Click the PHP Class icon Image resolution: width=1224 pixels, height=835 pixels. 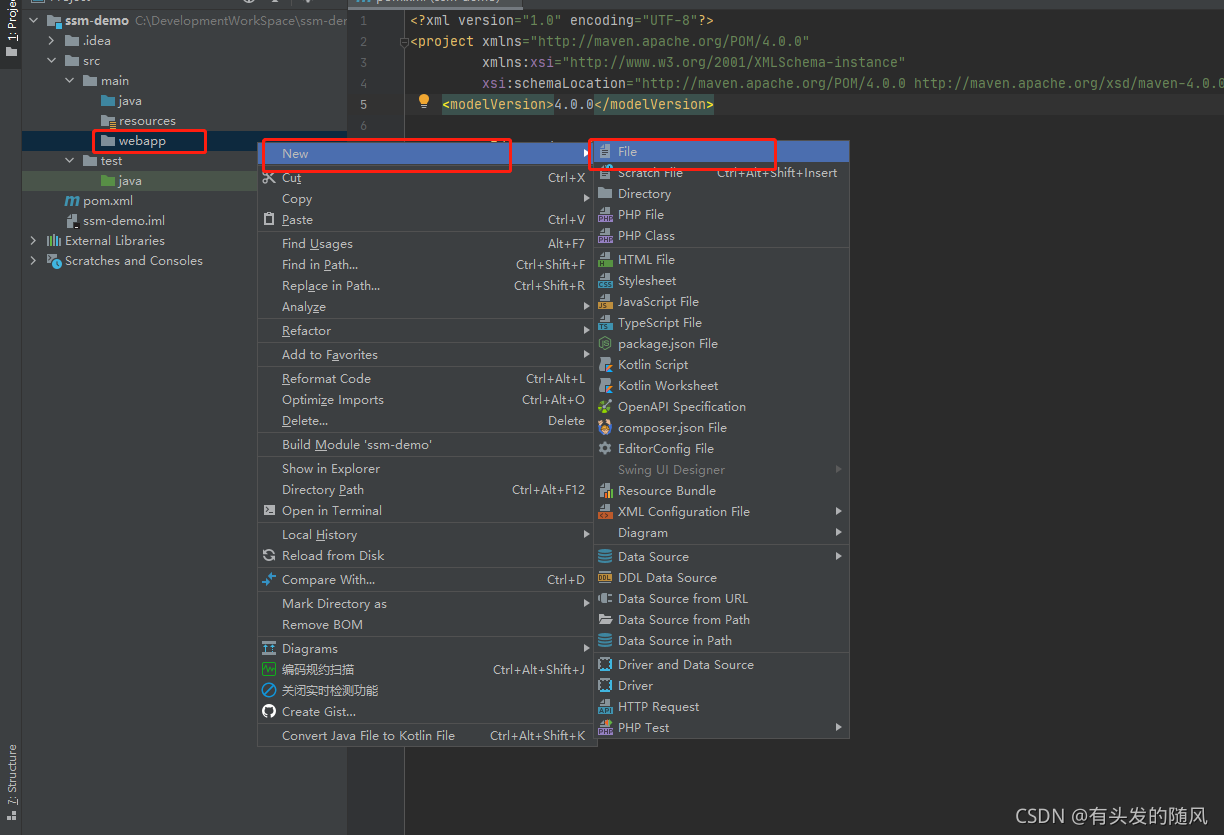pyautogui.click(x=605, y=236)
